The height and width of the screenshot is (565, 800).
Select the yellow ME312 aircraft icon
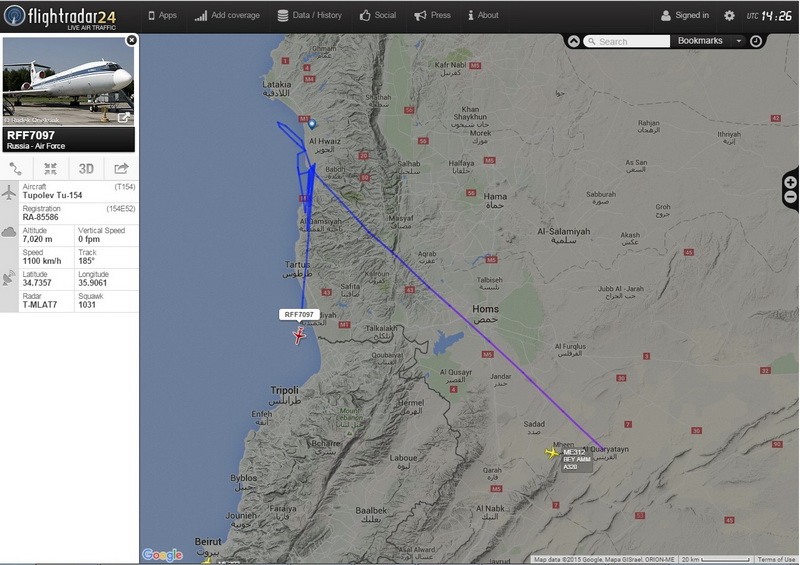(x=552, y=452)
